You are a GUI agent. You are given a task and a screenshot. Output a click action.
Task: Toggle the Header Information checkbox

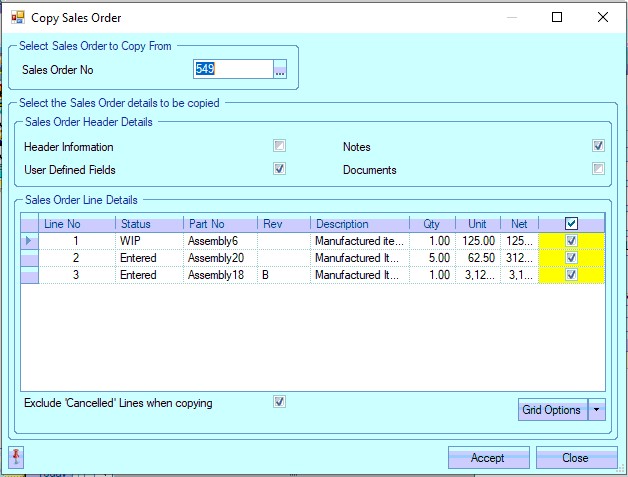[x=280, y=146]
